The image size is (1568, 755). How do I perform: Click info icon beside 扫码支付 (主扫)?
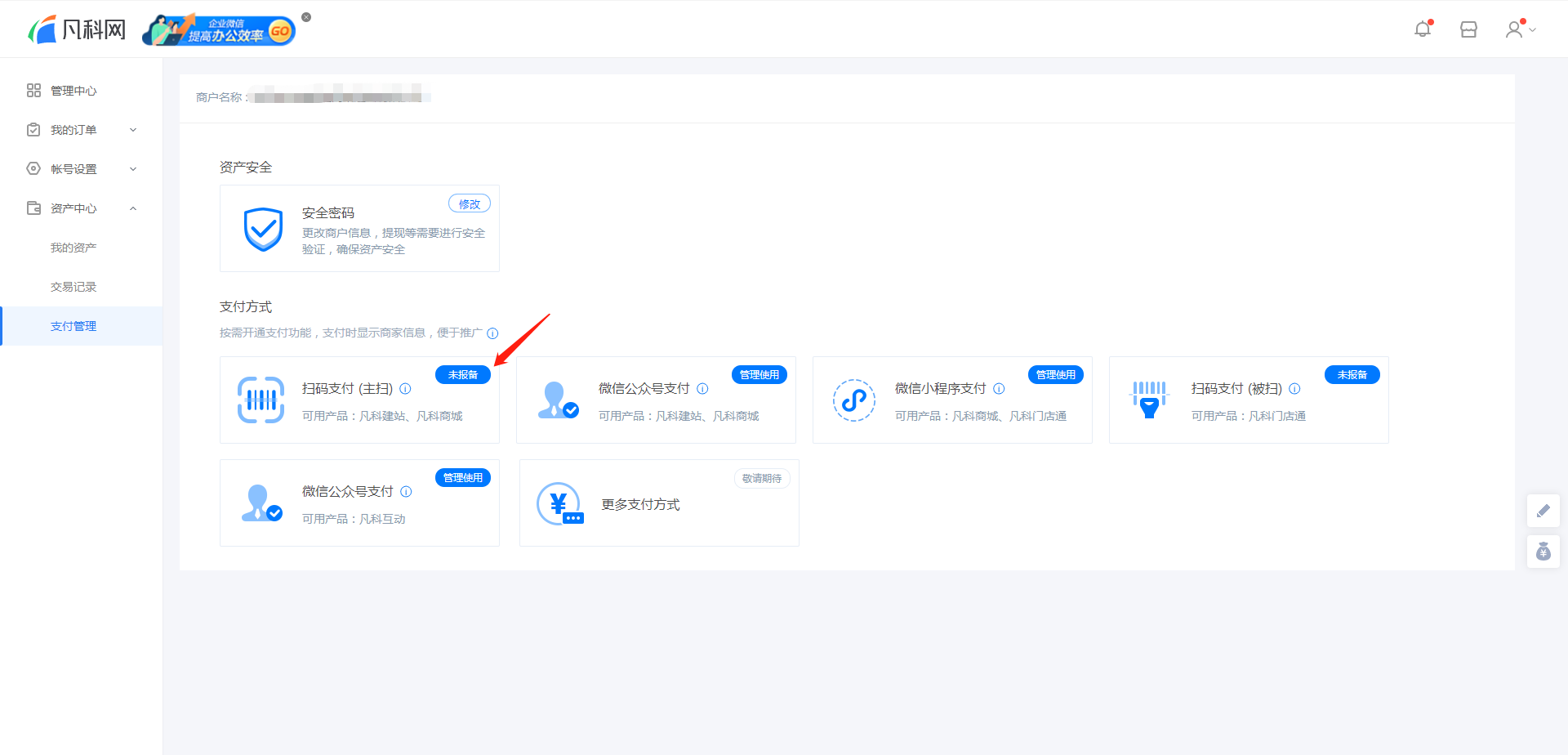click(405, 389)
